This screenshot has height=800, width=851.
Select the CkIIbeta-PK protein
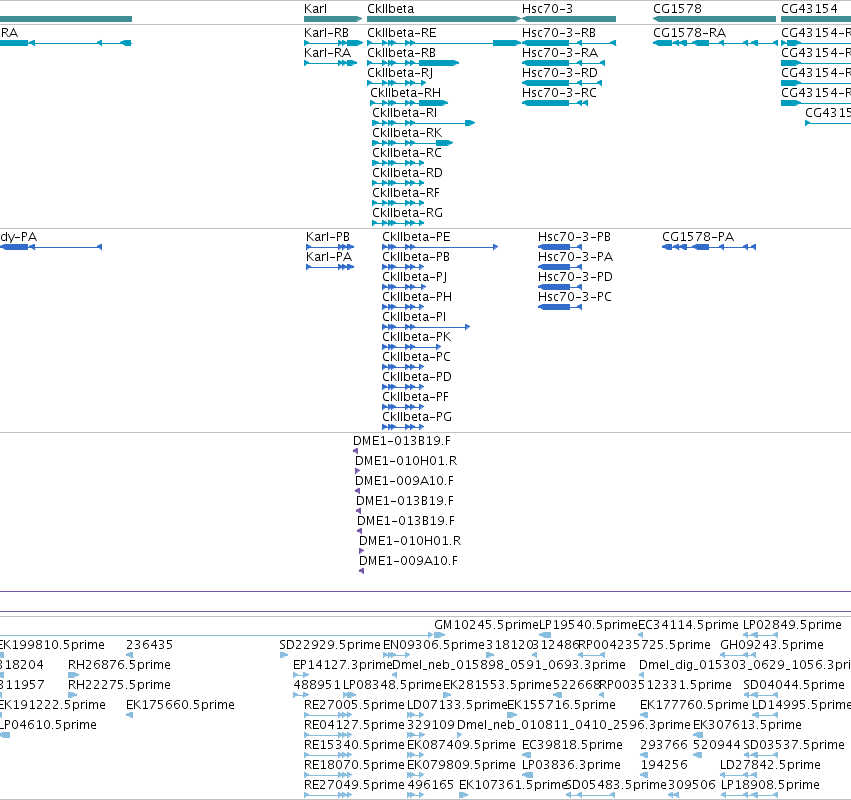[x=416, y=337]
